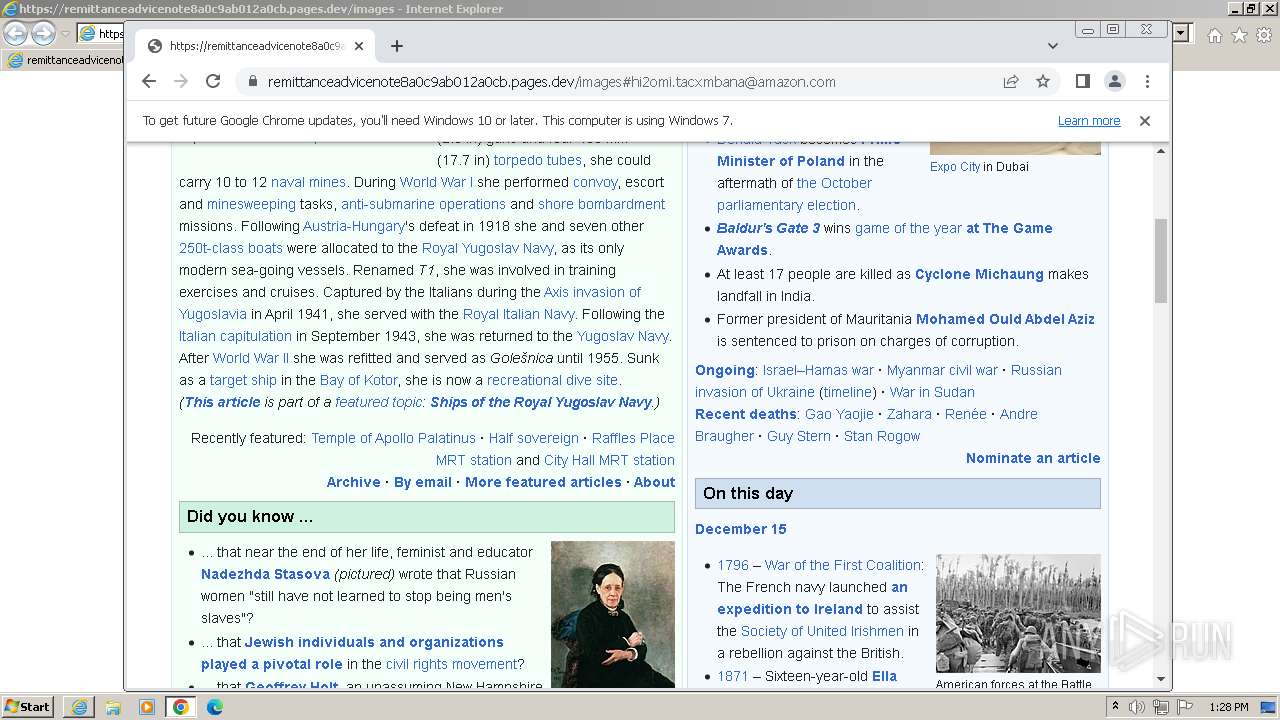This screenshot has height=720, width=1280.
Task: Click Internet Explorer back button
Action: point(16,33)
